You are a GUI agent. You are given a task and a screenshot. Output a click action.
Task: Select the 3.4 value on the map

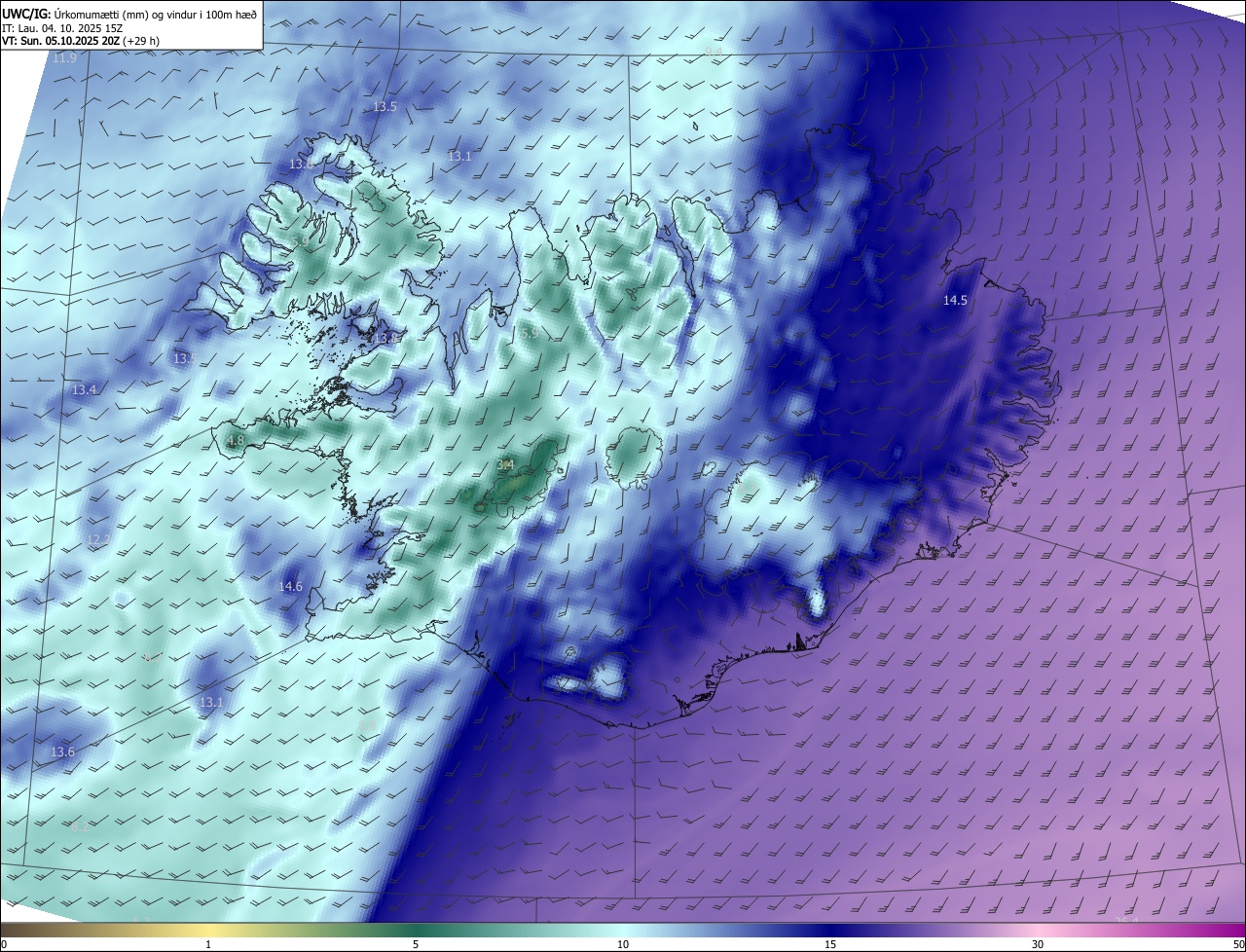pos(505,465)
